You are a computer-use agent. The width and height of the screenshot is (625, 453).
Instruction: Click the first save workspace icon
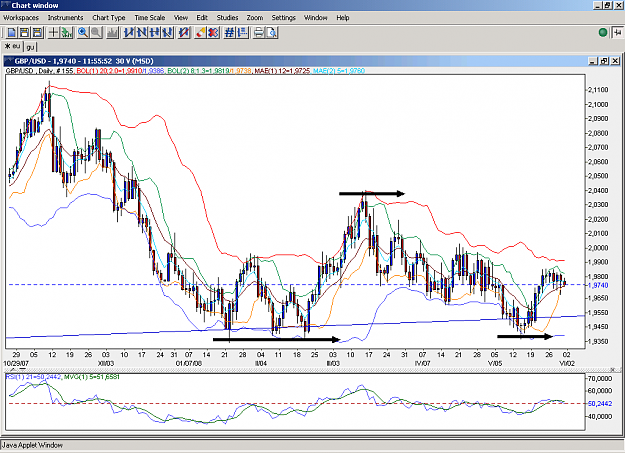(24, 32)
